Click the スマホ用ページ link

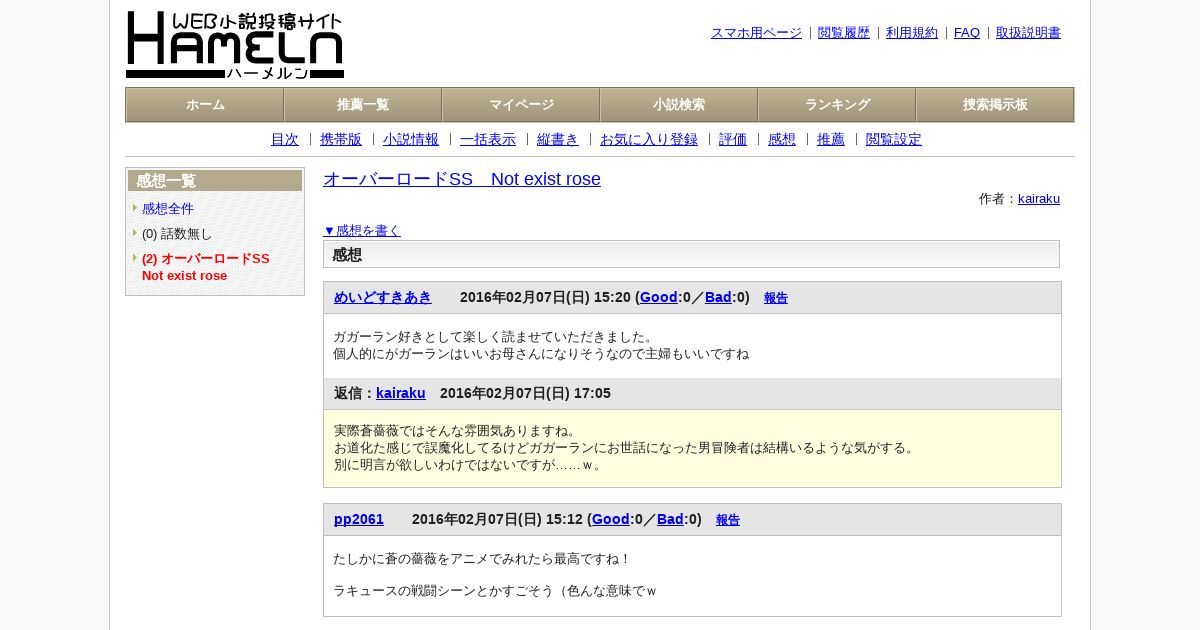tap(756, 33)
